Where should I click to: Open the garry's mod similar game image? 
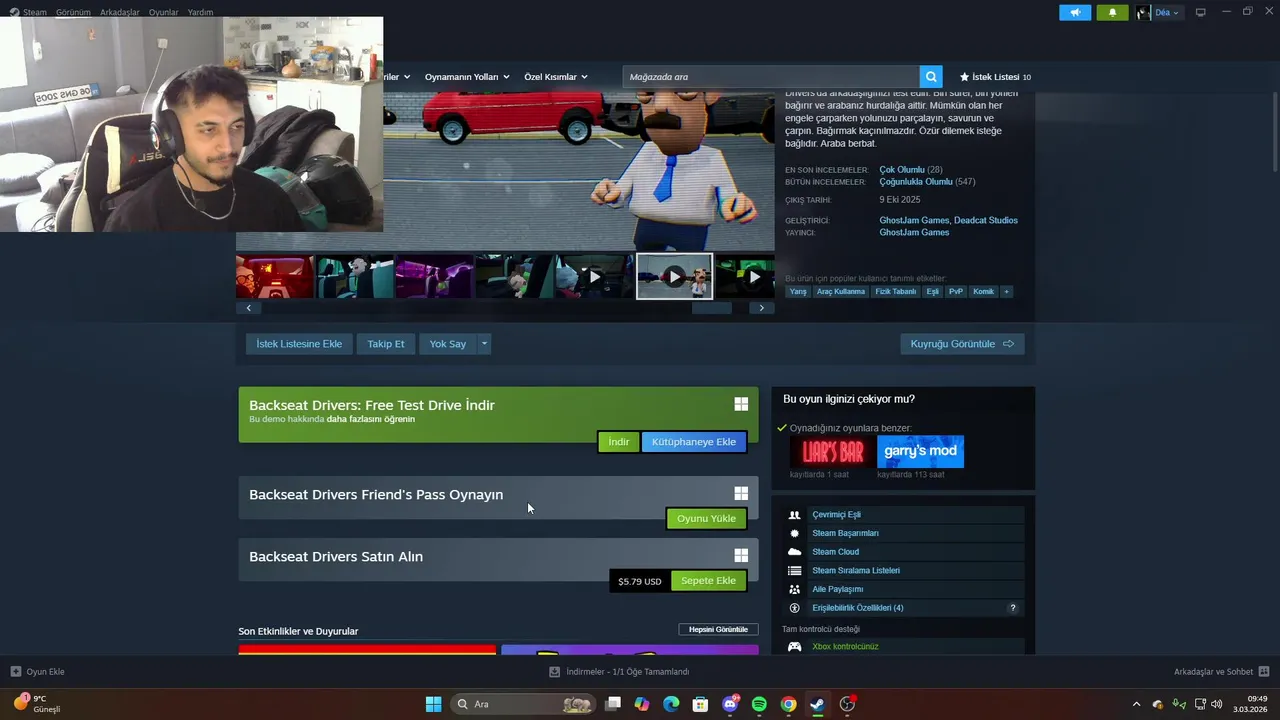point(920,452)
